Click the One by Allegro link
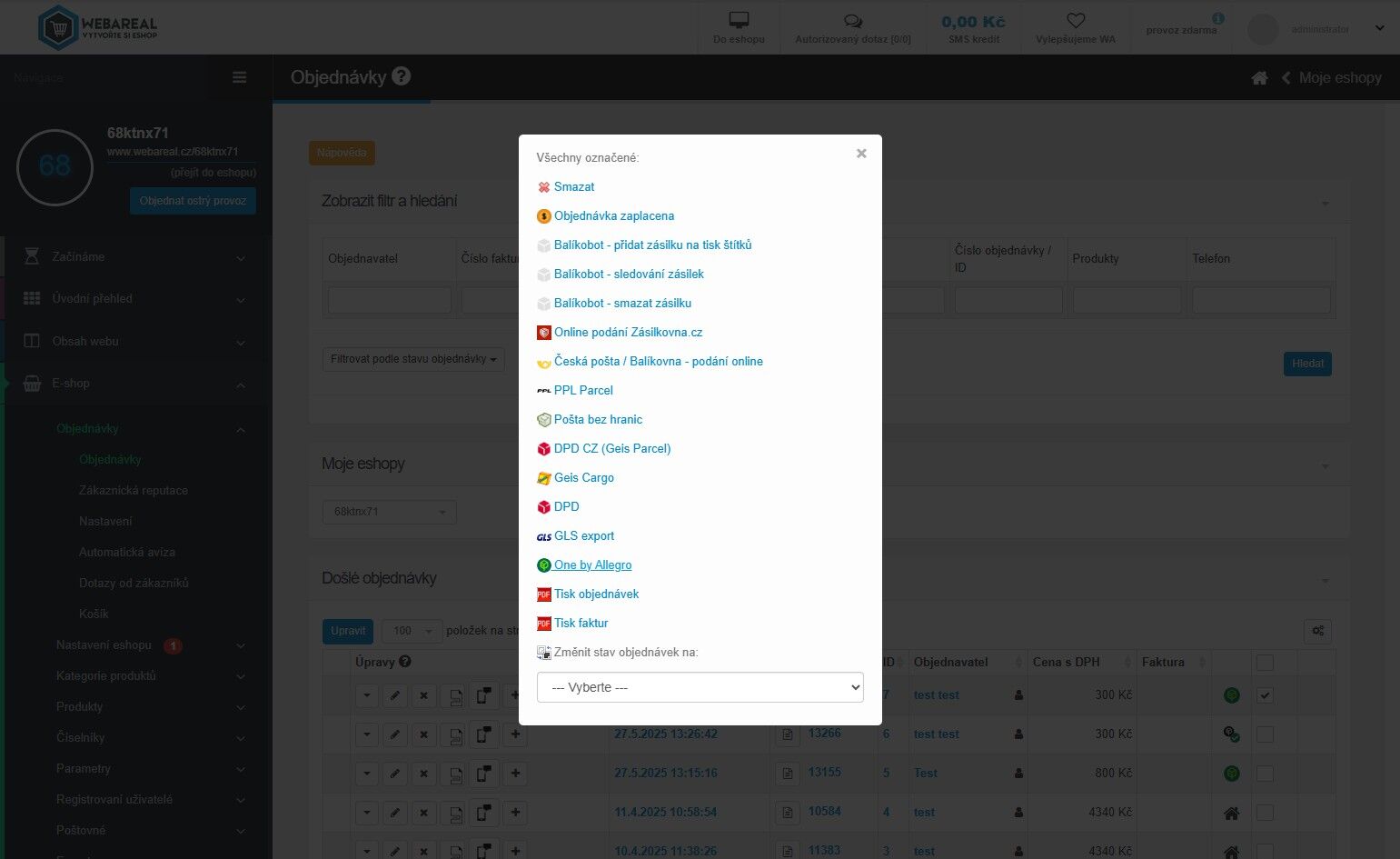The image size is (1400, 859). click(592, 564)
